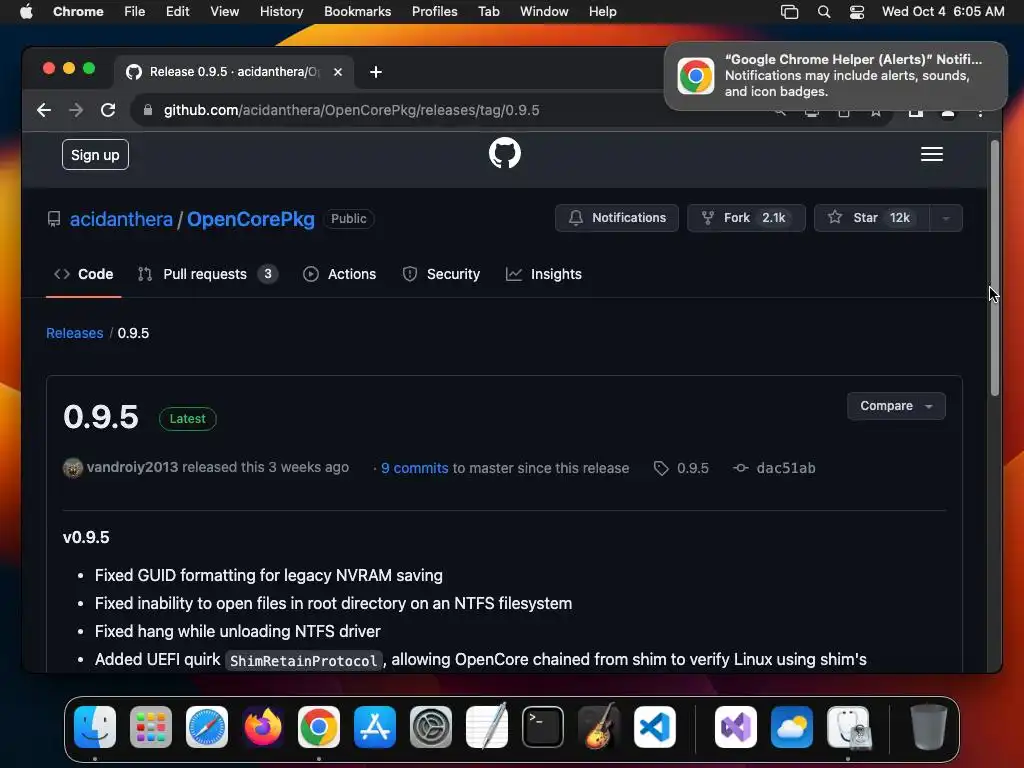Open the Chrome History menu
This screenshot has height=768, width=1024.
pyautogui.click(x=281, y=12)
